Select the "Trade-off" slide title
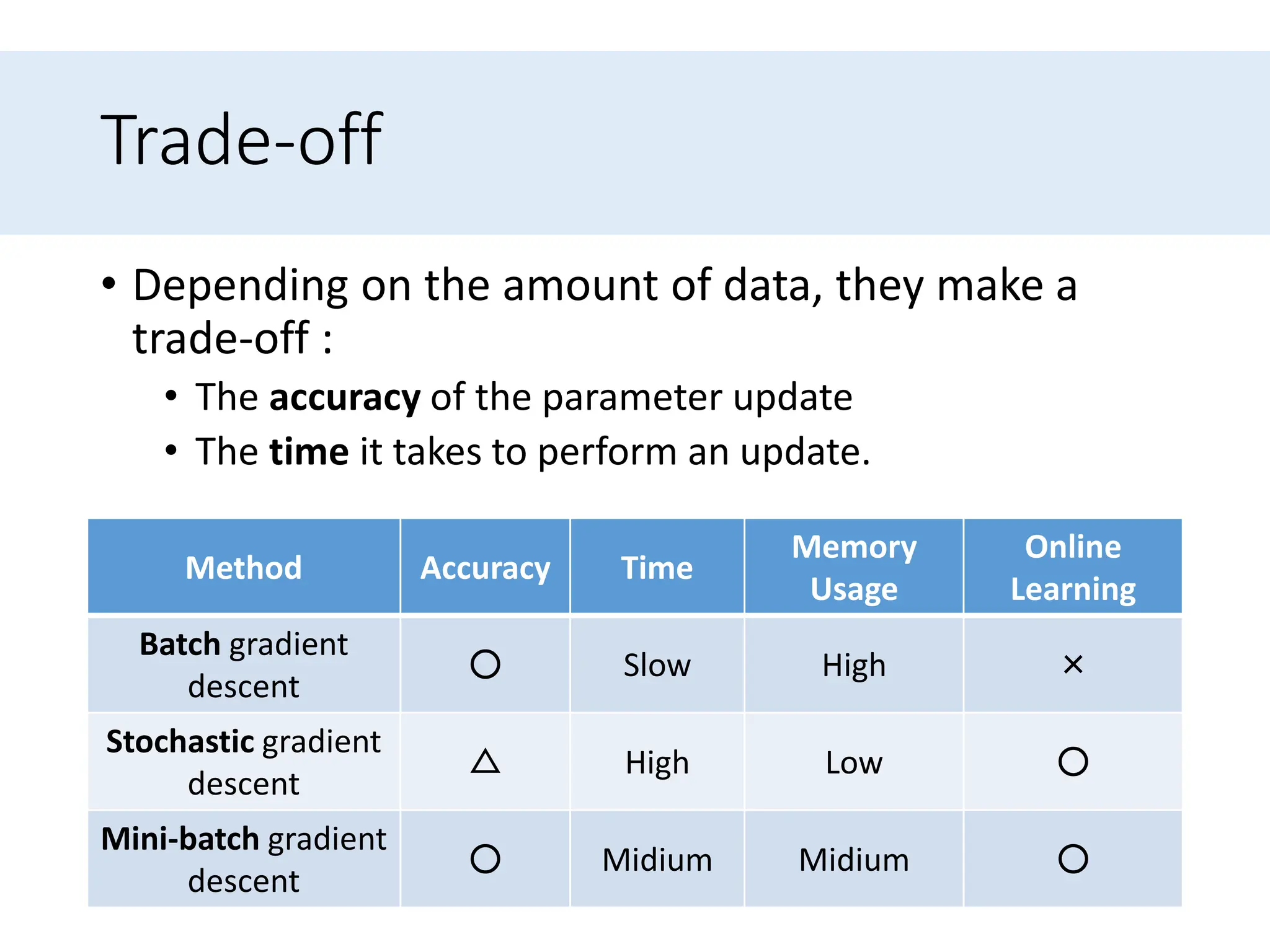The height and width of the screenshot is (952, 1270). coord(242,140)
